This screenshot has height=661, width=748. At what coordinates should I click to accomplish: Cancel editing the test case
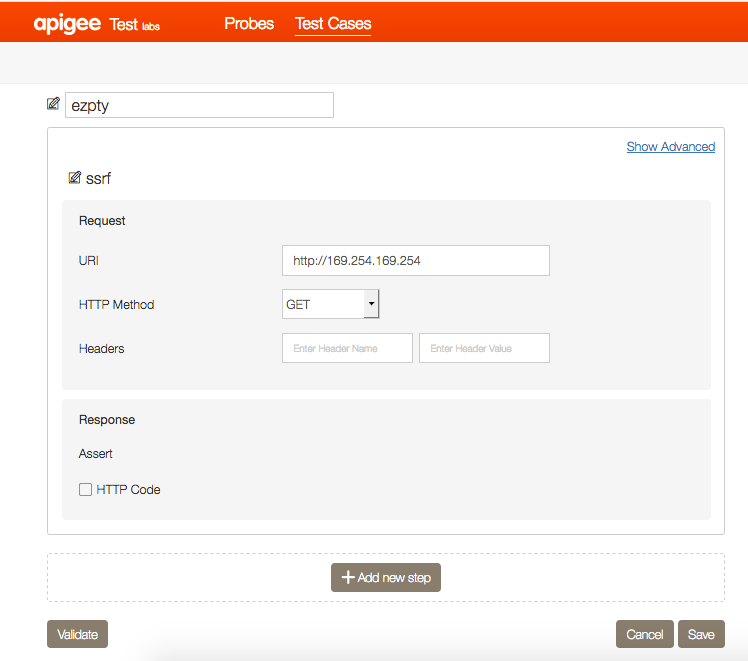(644, 634)
